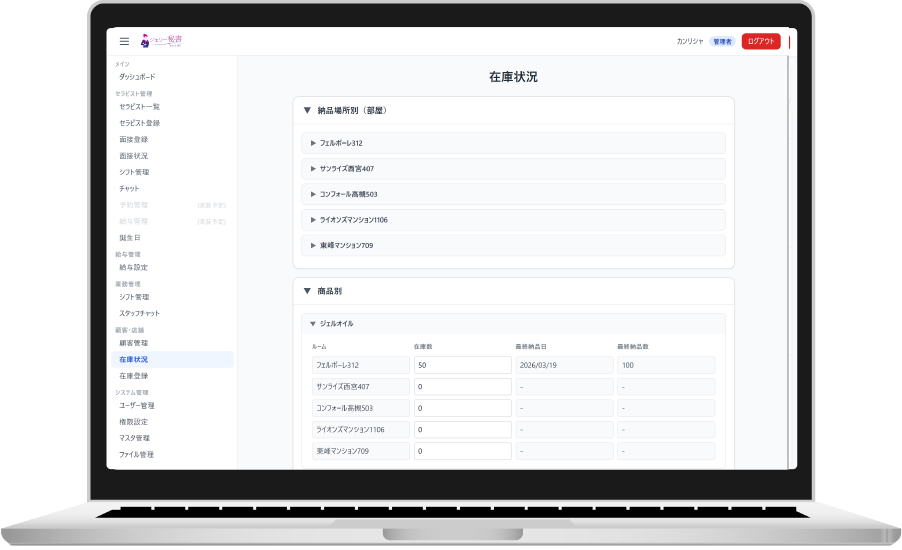The image size is (902, 550).
Task: Expand the サンライズ西宮407 room panel
Action: (513, 169)
